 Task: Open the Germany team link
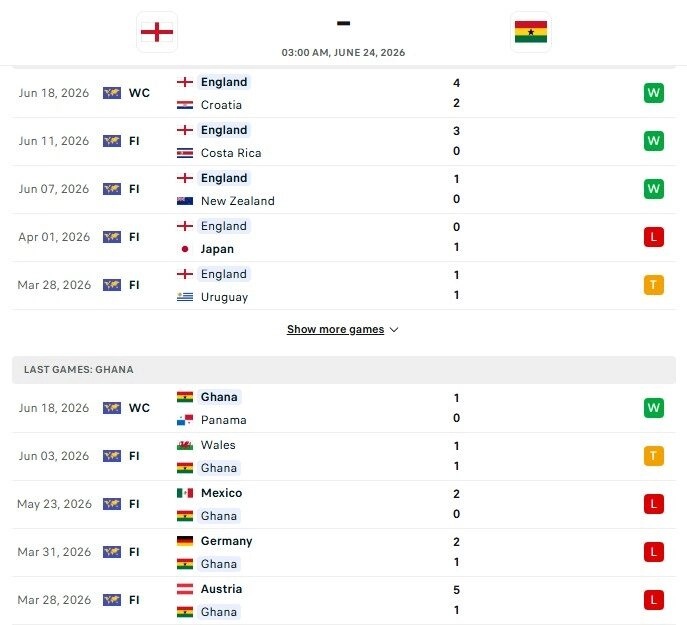[x=226, y=541]
